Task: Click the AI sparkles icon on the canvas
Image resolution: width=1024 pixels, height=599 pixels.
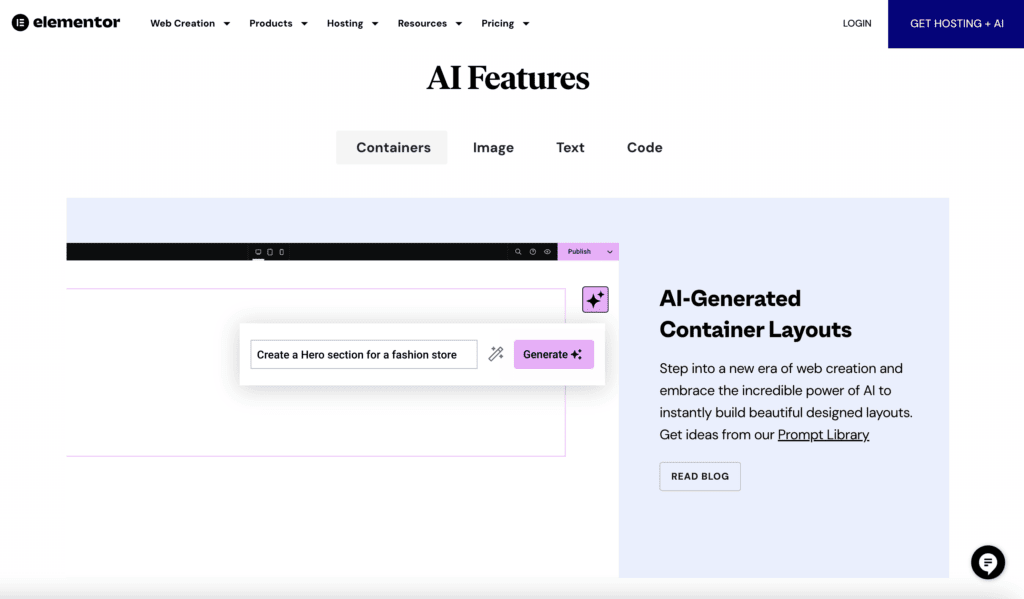Action: [595, 299]
